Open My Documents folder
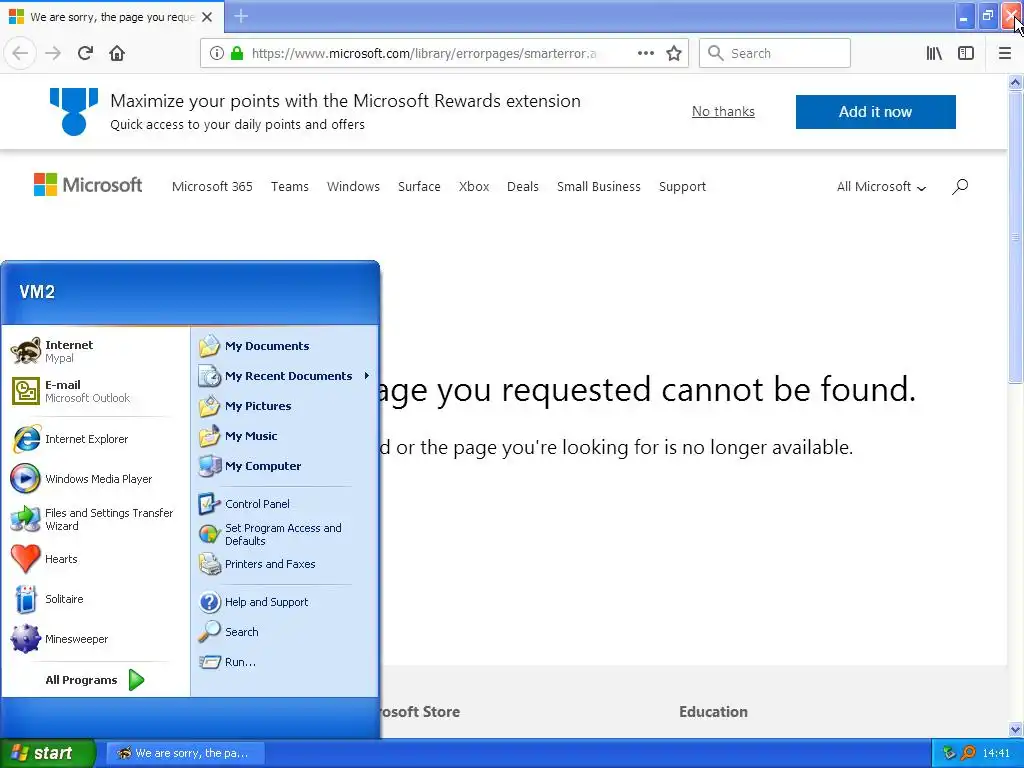 pos(285,346)
